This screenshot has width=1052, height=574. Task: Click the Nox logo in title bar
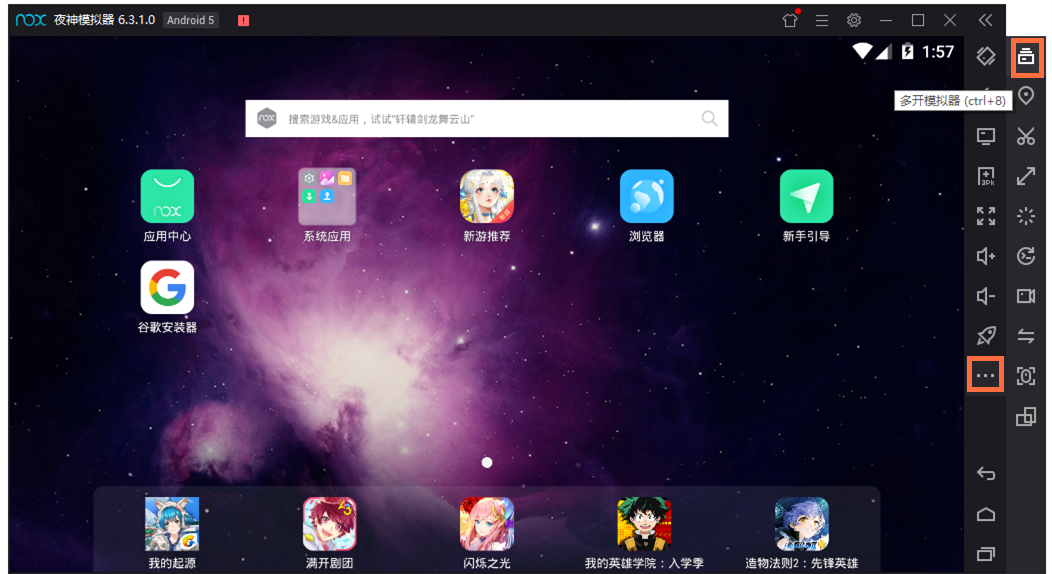[x=31, y=20]
